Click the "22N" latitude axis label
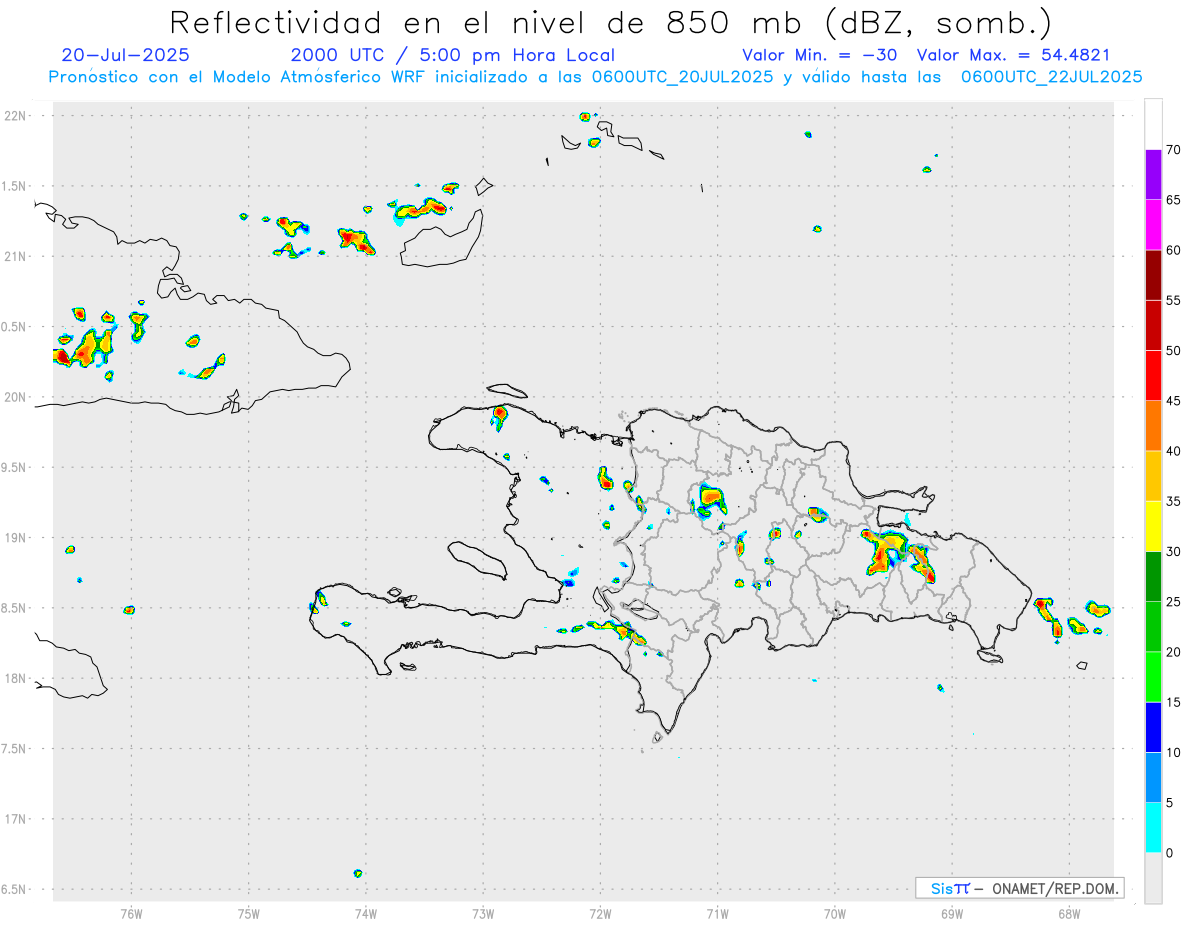1200x927 pixels. pyautogui.click(x=15, y=116)
